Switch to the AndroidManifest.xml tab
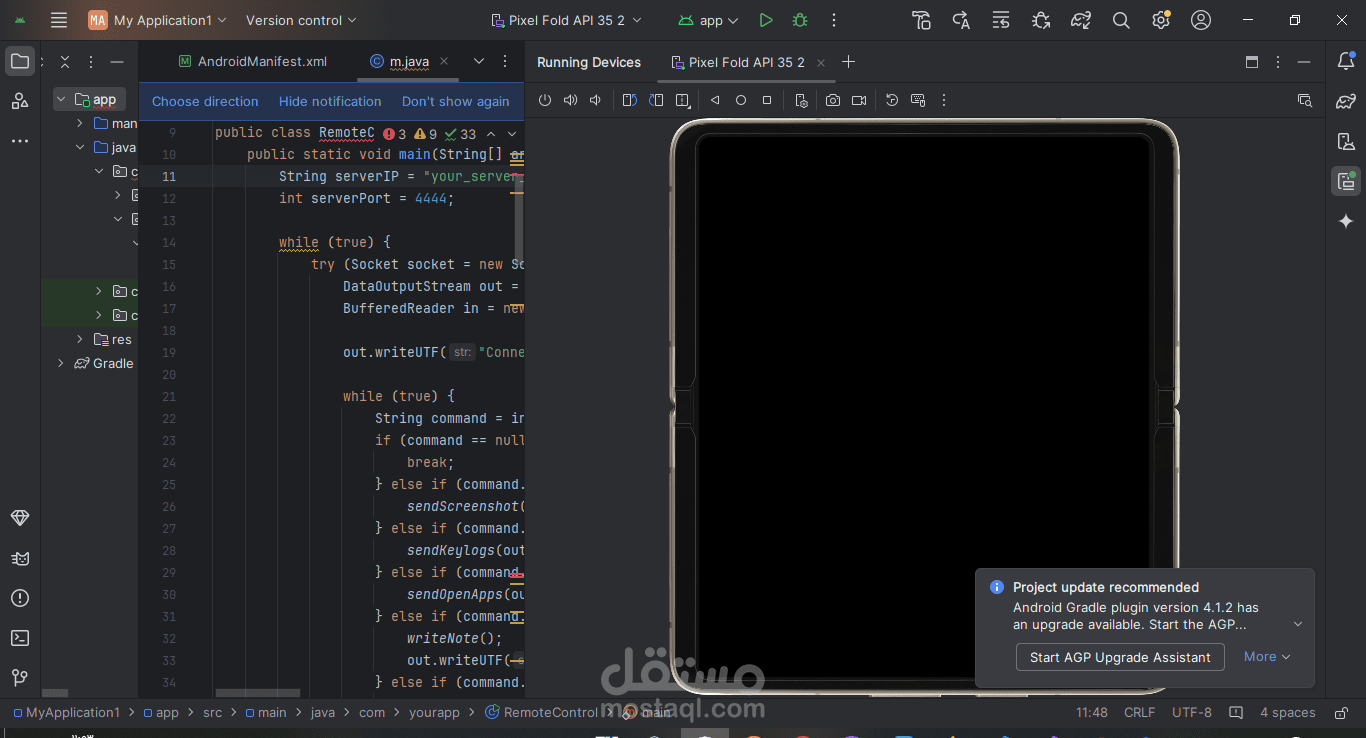1366x738 pixels. point(252,61)
